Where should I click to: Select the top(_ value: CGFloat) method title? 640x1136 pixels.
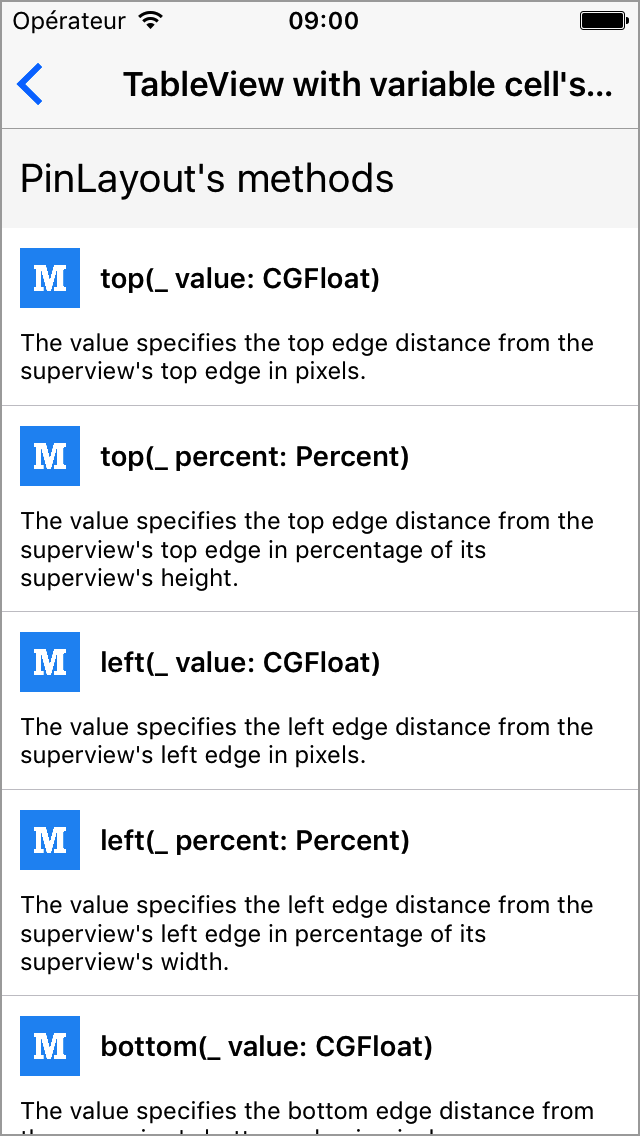pos(240,279)
